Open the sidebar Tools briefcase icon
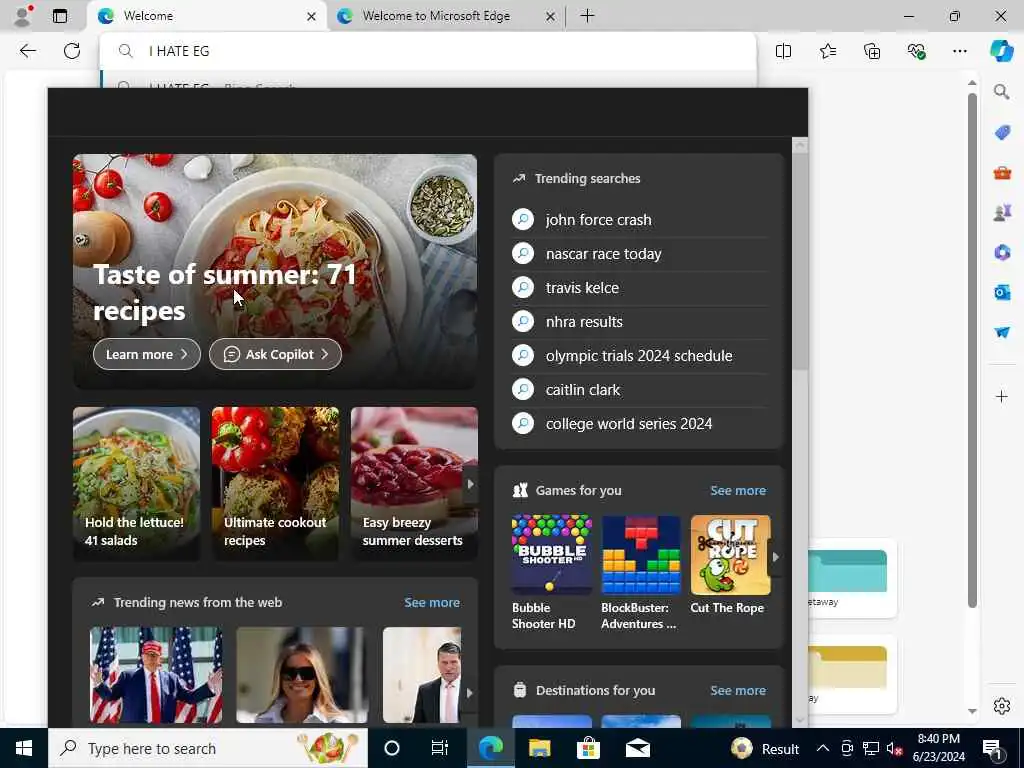Screen dimensions: 1024x768 [1002, 172]
